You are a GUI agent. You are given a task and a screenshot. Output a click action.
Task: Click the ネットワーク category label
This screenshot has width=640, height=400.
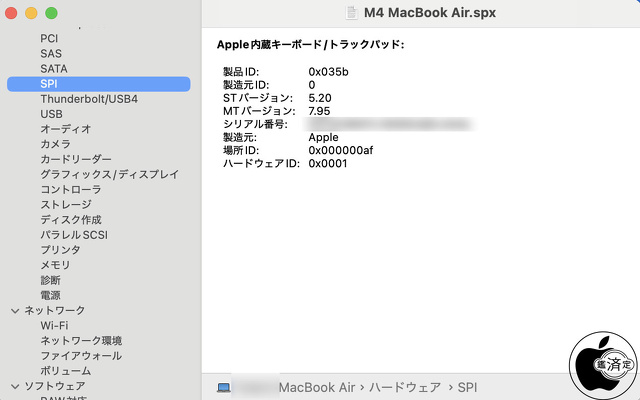coord(55,311)
